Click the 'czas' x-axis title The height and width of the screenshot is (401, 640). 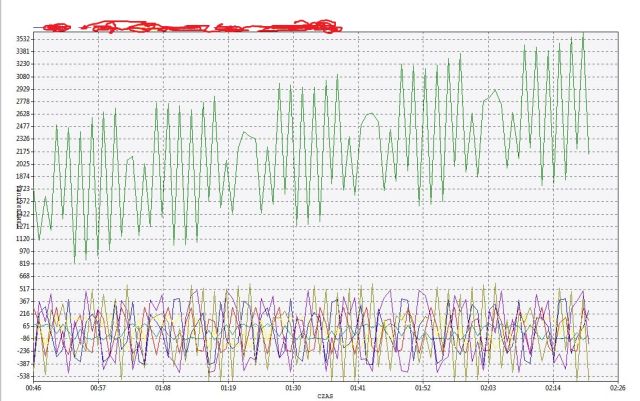coord(325,396)
